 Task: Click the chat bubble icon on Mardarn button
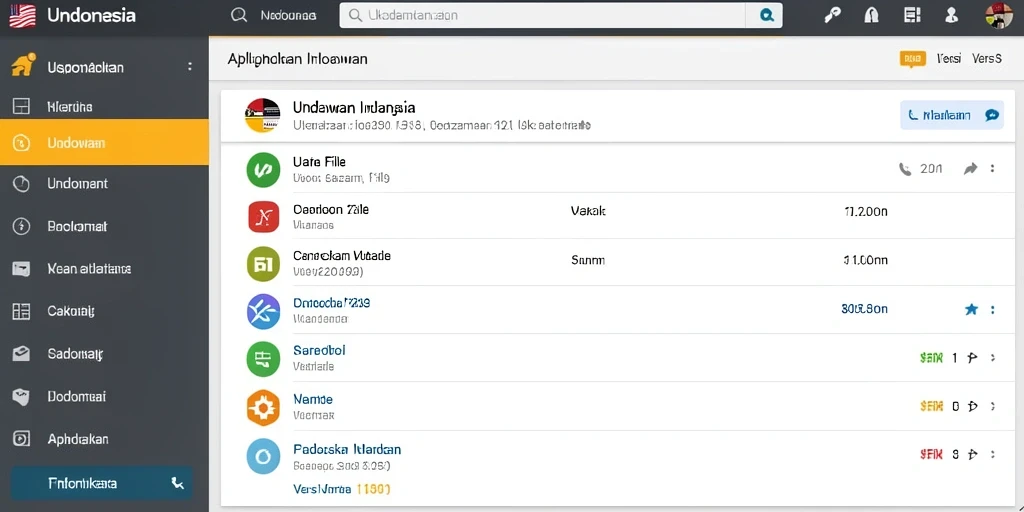(991, 115)
